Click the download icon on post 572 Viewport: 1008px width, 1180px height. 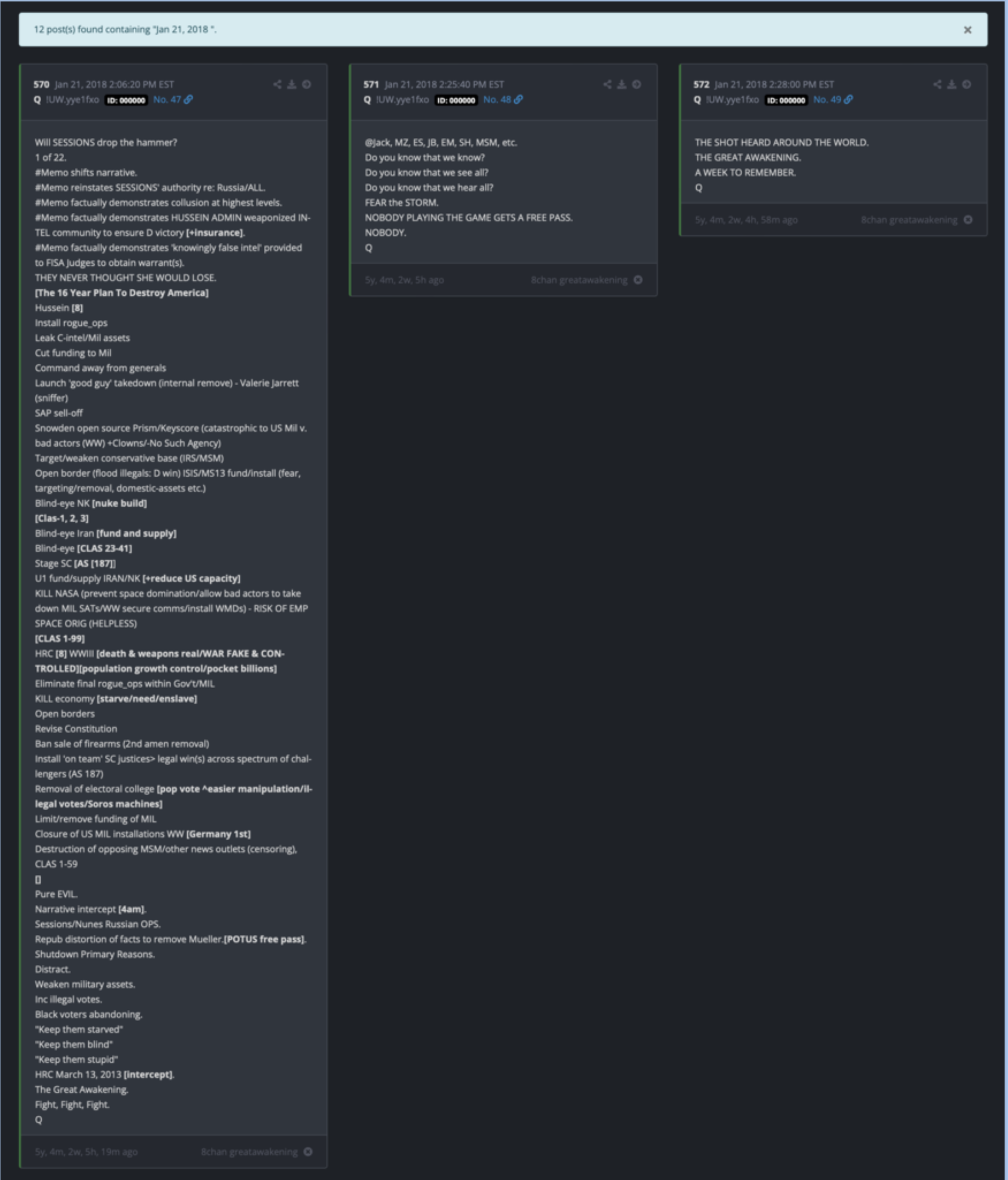coord(952,84)
